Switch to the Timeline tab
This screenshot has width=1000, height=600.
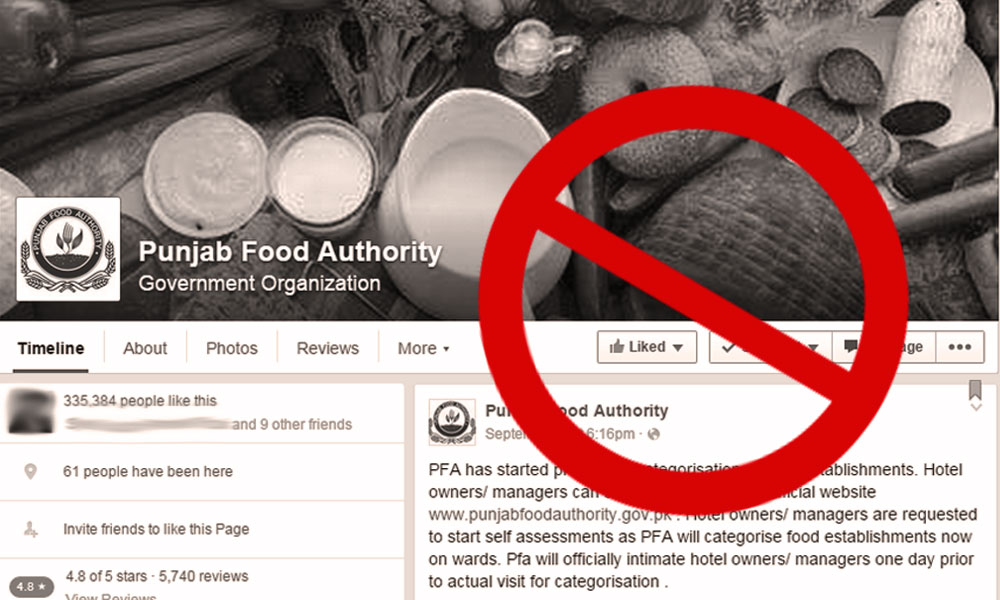pyautogui.click(x=51, y=348)
